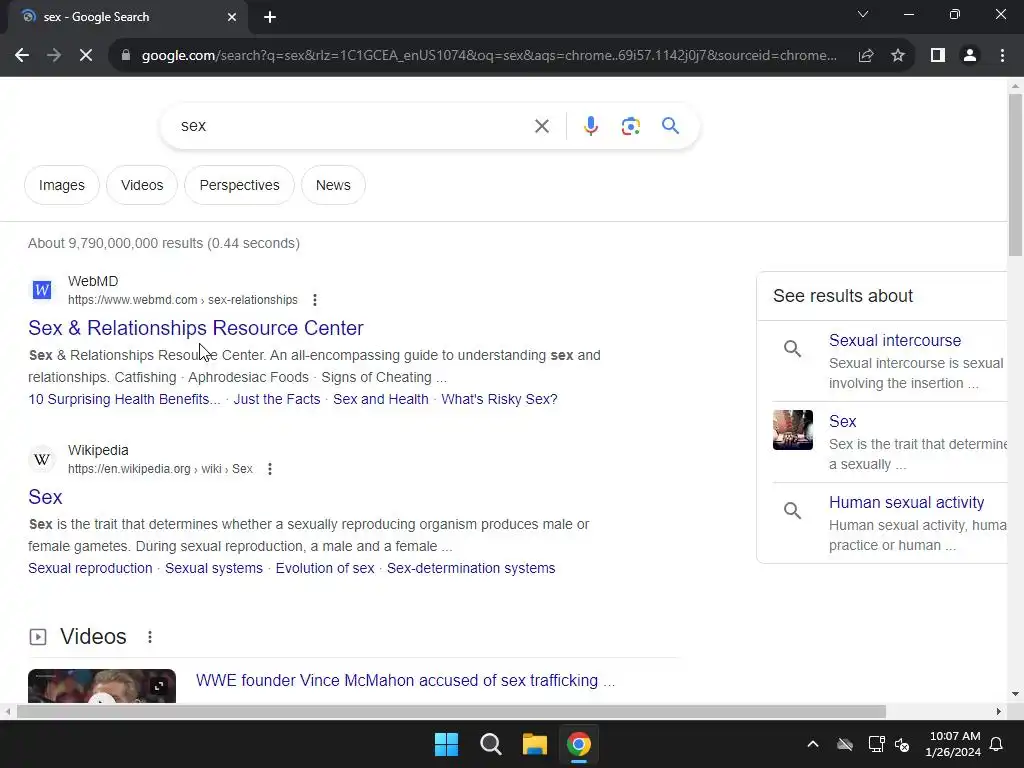The height and width of the screenshot is (768, 1024).
Task: Switch to News filter
Action: click(x=333, y=185)
